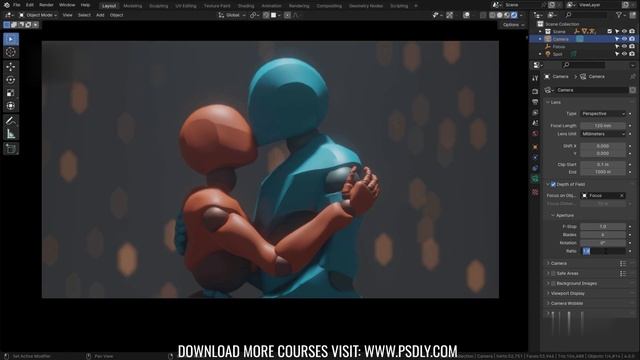Open the Object Constraints properties tab icon
The height and width of the screenshot is (360, 640).
535,168
